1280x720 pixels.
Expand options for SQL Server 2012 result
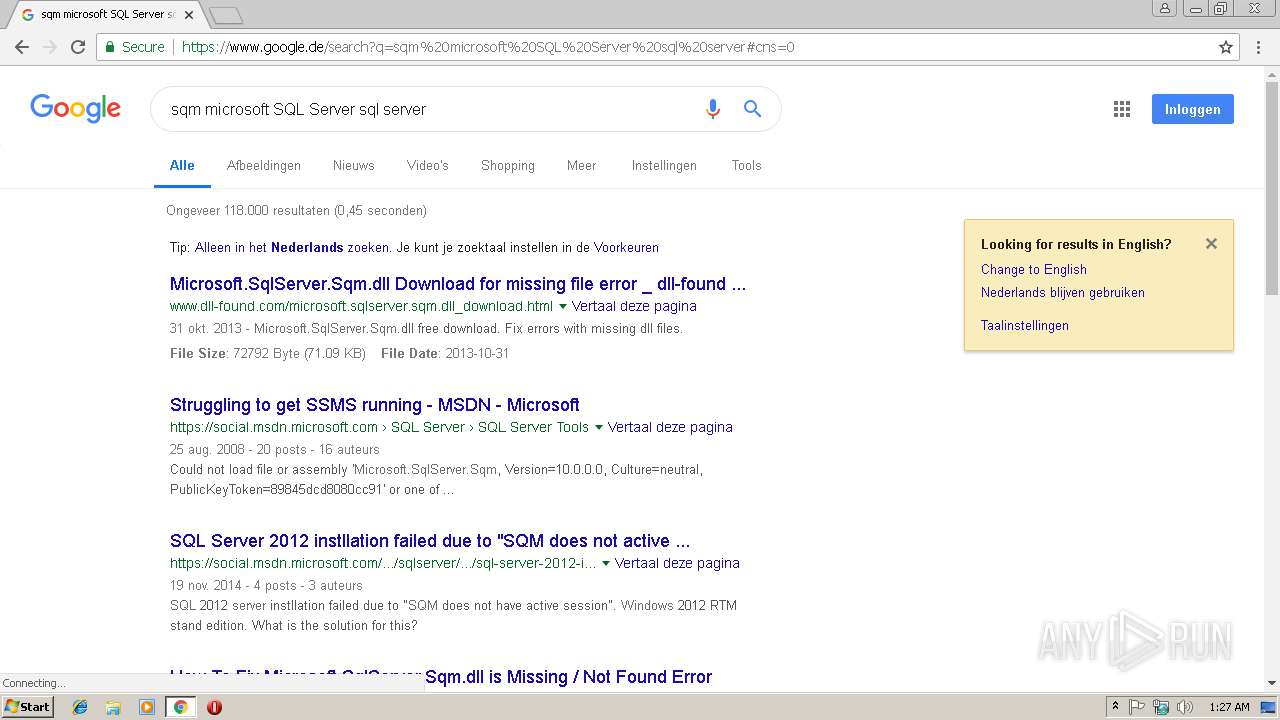click(x=605, y=564)
